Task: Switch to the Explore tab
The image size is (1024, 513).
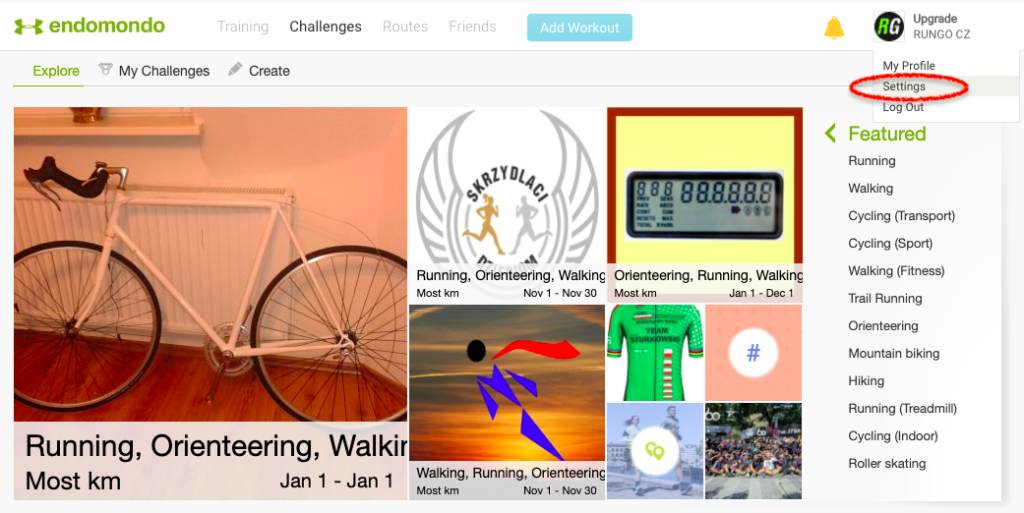Action: 56,70
